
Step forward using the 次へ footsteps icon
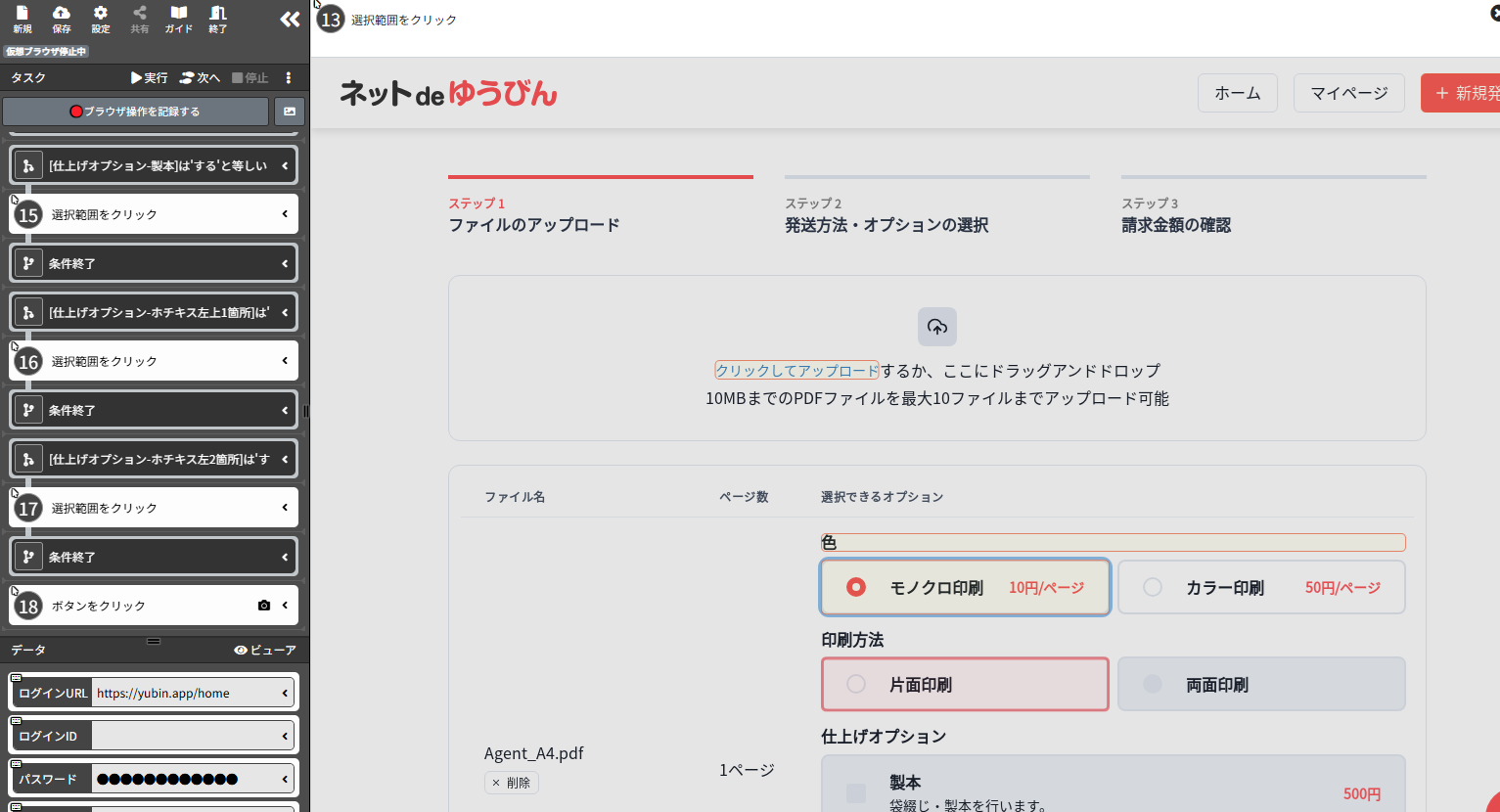pos(200,77)
